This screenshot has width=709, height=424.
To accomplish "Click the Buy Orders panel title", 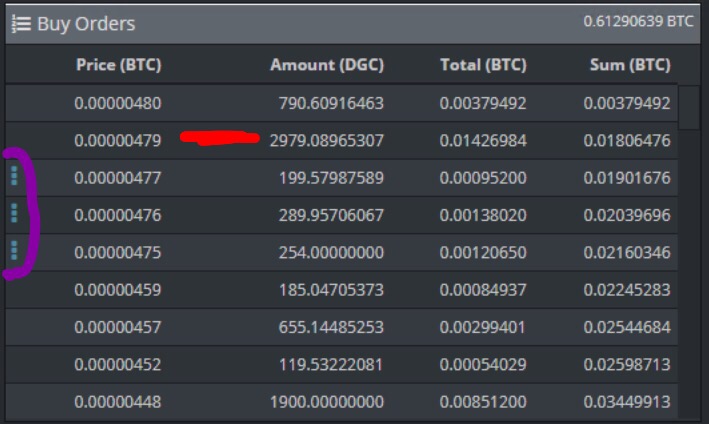I will tap(86, 24).
